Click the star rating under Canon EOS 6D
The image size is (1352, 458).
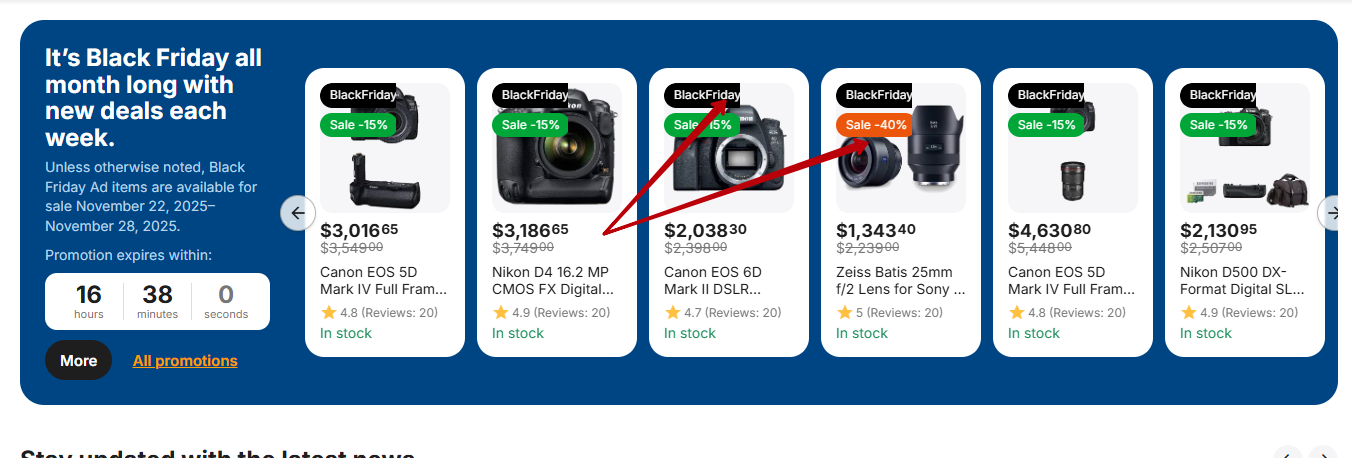click(x=673, y=313)
